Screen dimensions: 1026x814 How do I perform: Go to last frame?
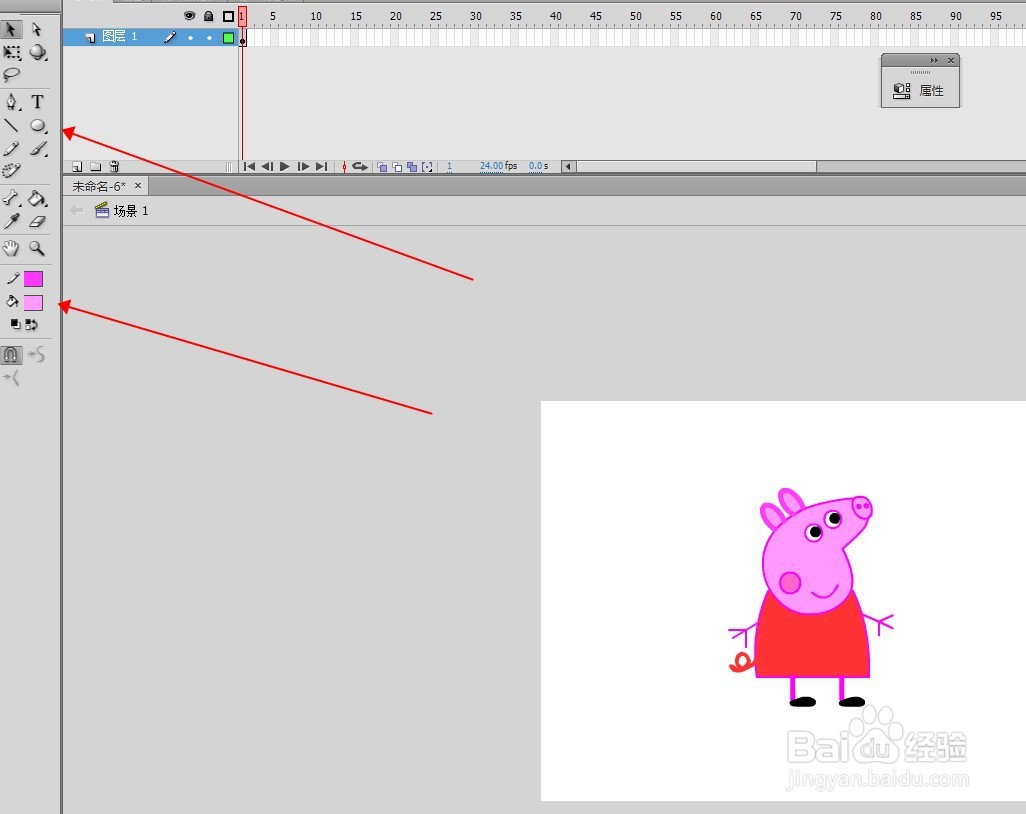coord(321,167)
